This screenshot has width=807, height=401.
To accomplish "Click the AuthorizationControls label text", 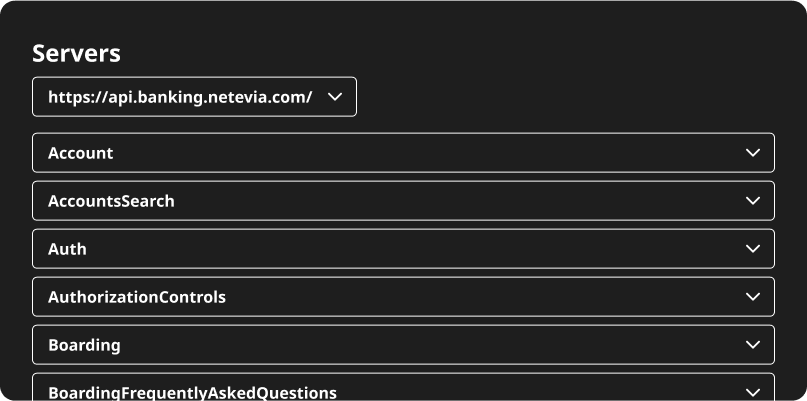I will click(137, 297).
